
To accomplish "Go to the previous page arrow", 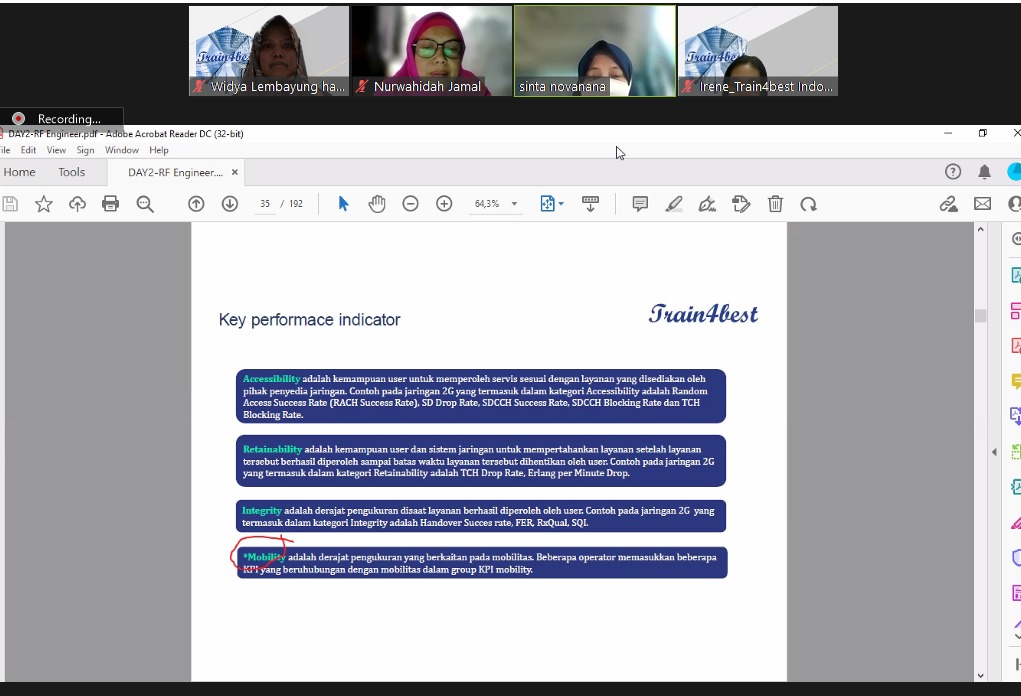I will coord(196,204).
